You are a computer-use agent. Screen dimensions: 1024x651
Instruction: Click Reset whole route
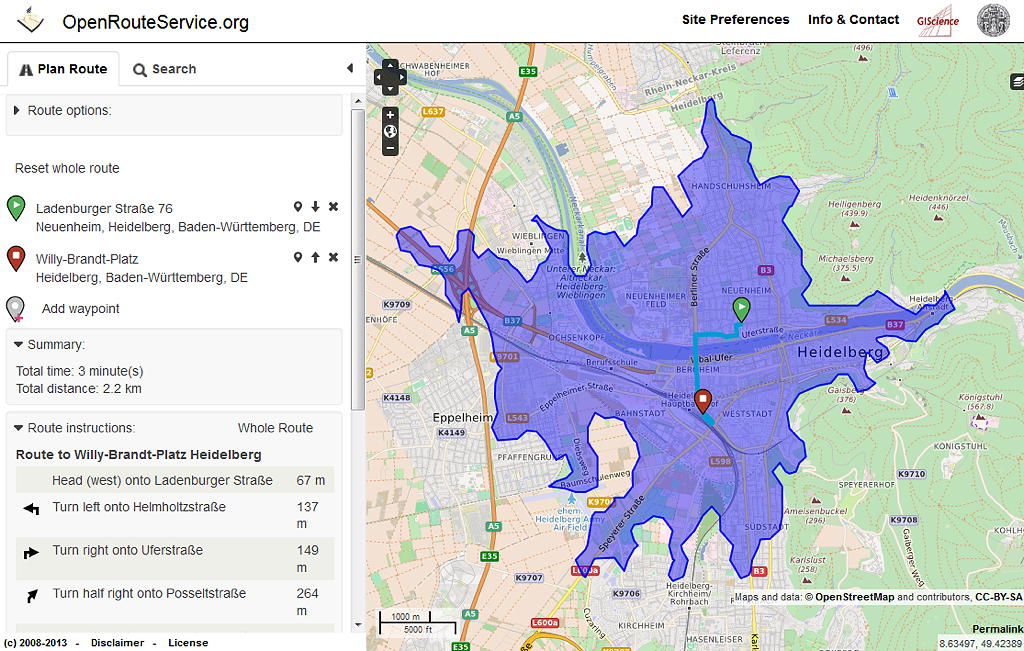[x=67, y=168]
